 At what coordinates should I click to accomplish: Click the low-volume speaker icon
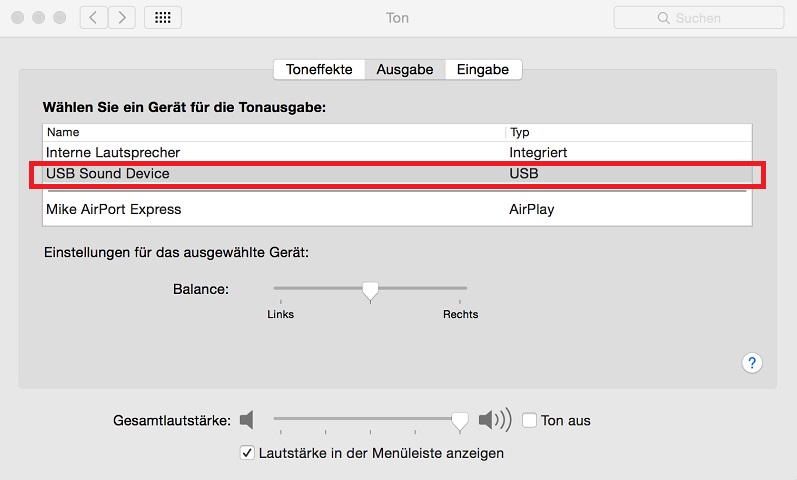point(247,420)
